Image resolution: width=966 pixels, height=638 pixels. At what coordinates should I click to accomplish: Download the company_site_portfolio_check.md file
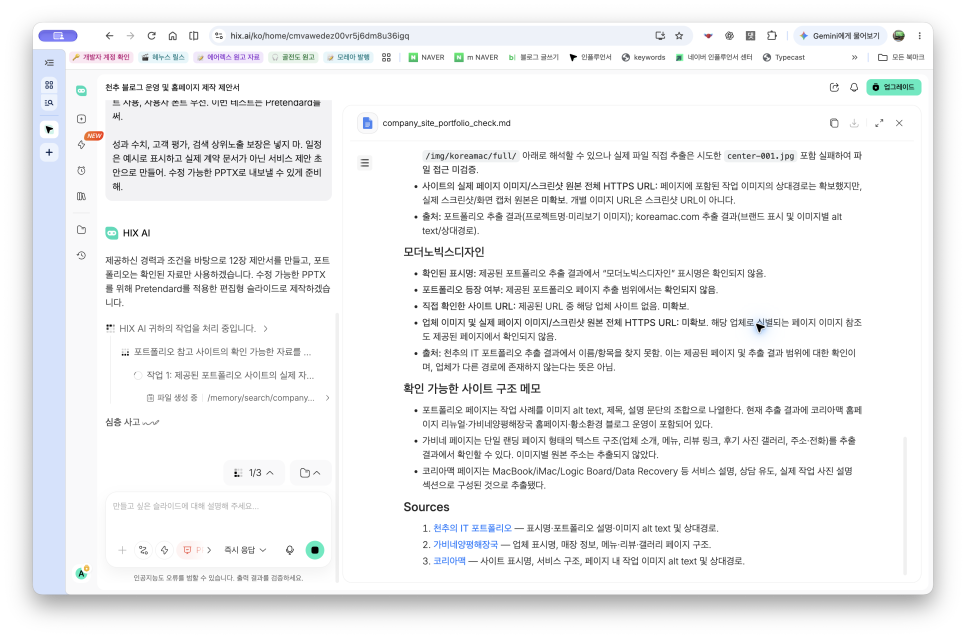click(854, 123)
